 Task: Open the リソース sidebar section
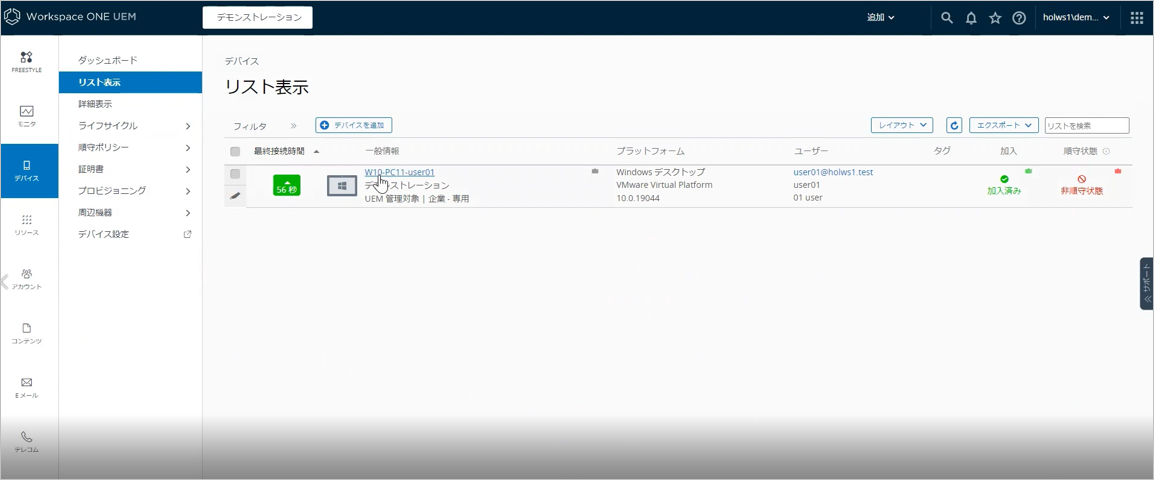pos(26,225)
